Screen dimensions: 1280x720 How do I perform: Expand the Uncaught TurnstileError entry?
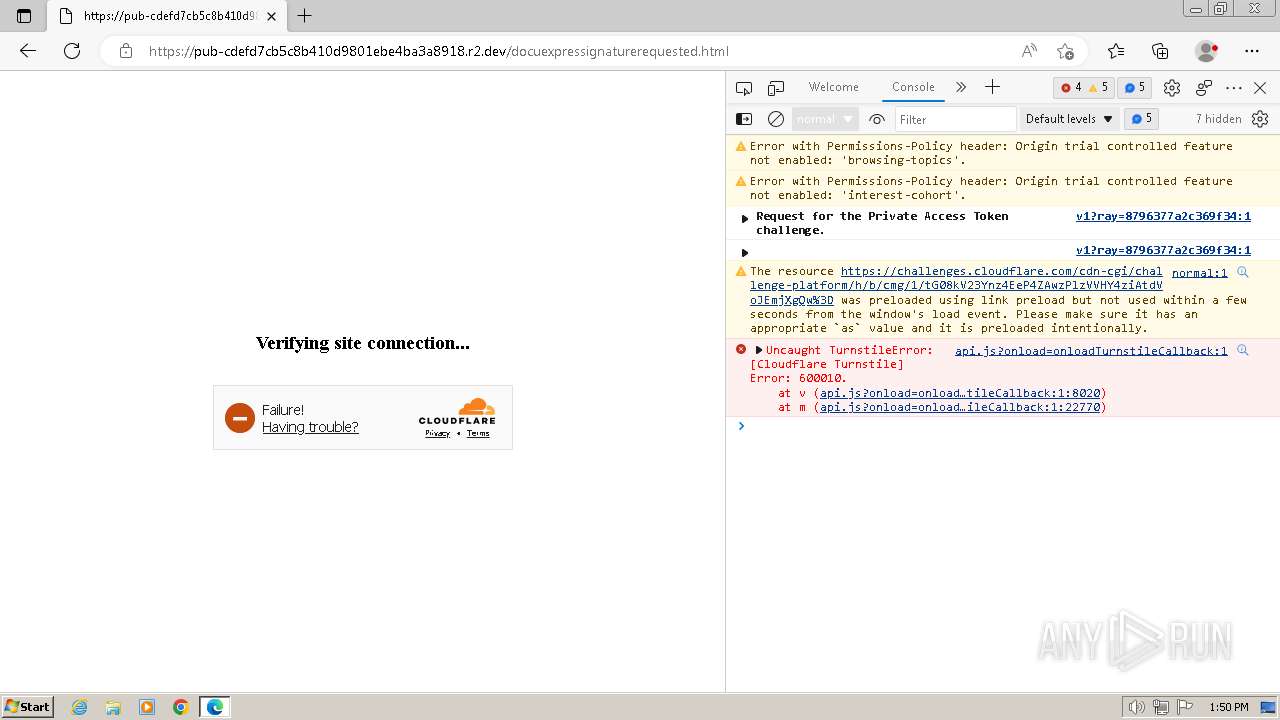tap(759, 350)
